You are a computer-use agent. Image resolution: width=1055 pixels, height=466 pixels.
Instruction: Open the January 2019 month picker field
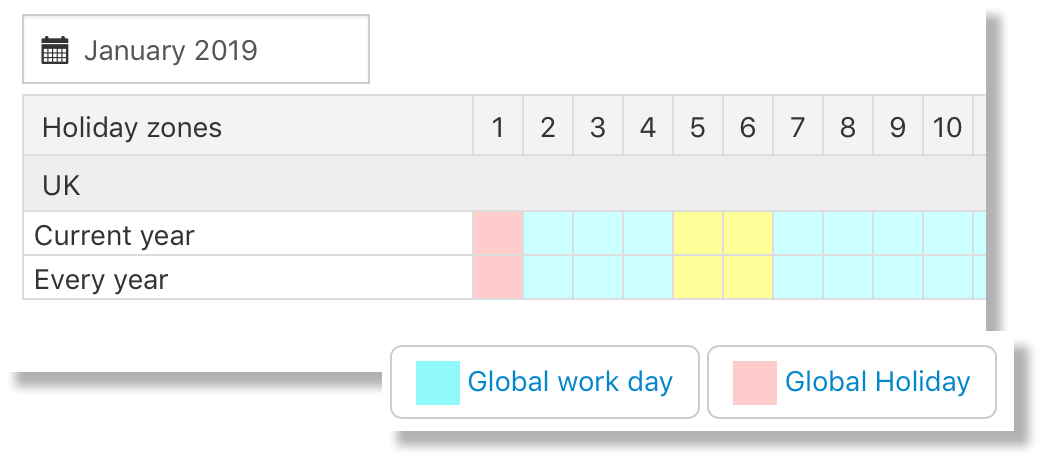pos(196,50)
